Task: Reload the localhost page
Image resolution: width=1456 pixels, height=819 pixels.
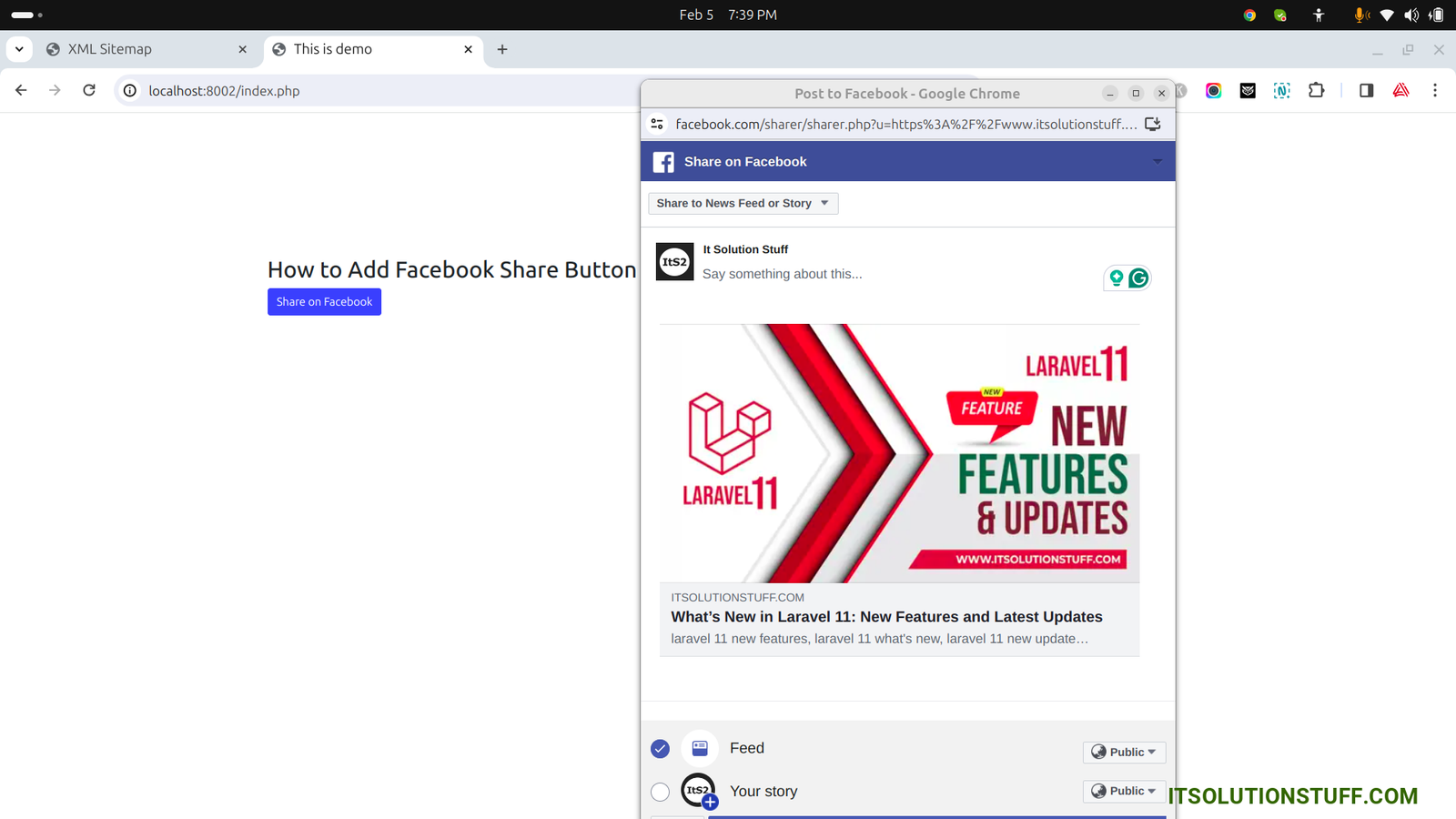Action: point(89,90)
